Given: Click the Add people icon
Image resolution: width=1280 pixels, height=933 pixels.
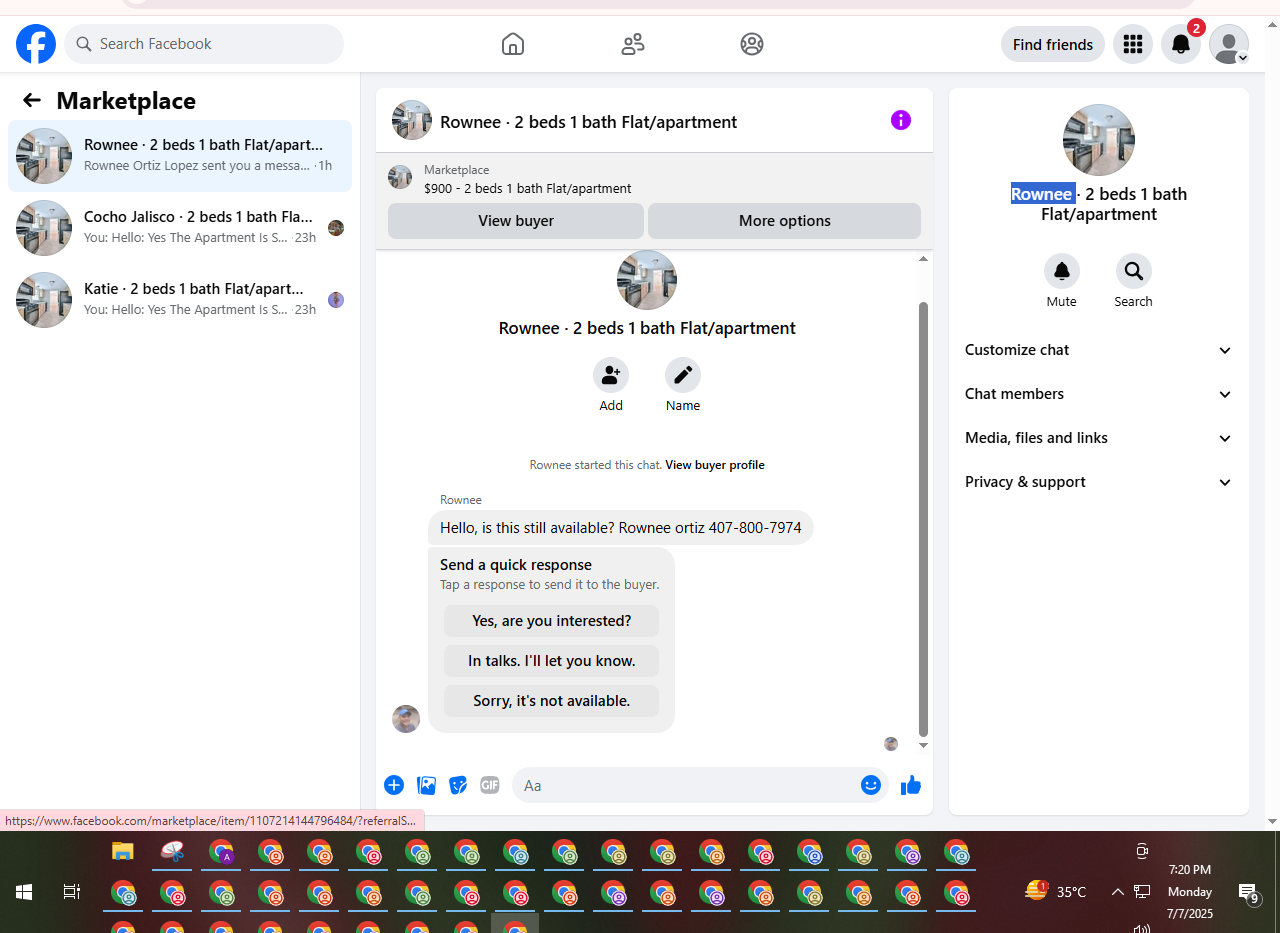Looking at the screenshot, I should point(611,375).
